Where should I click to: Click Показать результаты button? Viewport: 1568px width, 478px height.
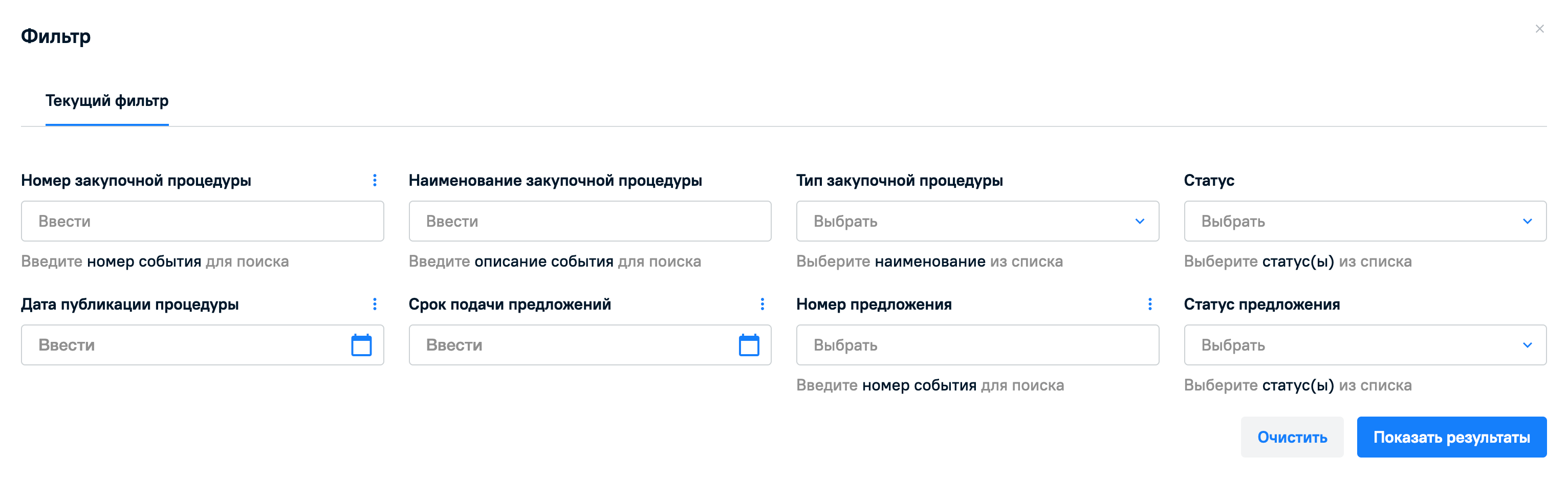1451,437
